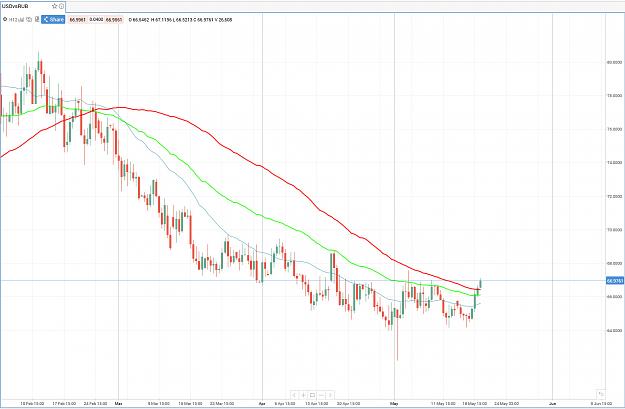Click the left-arrow chart navigation button
The image size is (625, 409).
pos(294,395)
